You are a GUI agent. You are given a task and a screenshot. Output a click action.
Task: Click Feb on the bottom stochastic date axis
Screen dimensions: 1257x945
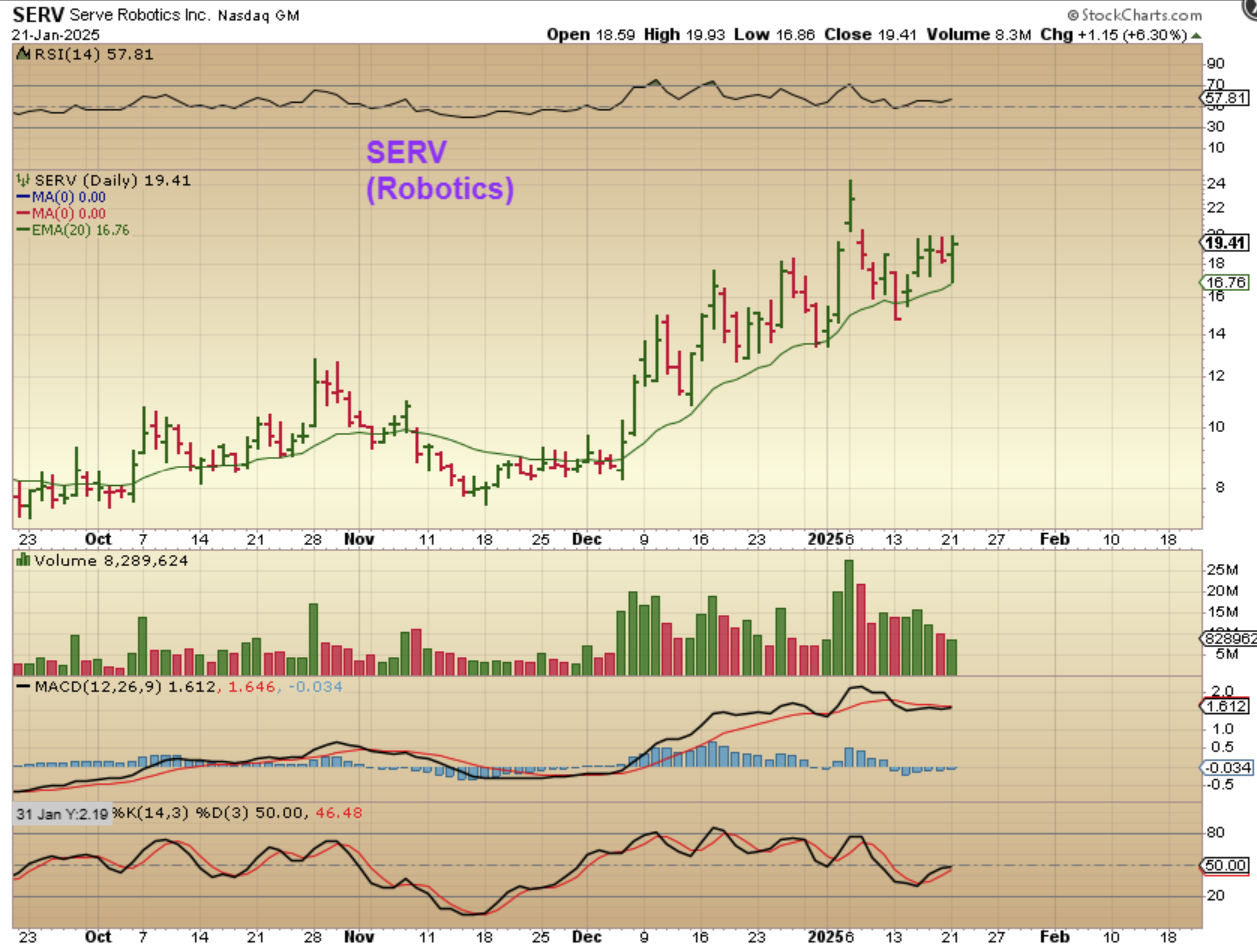click(1054, 935)
